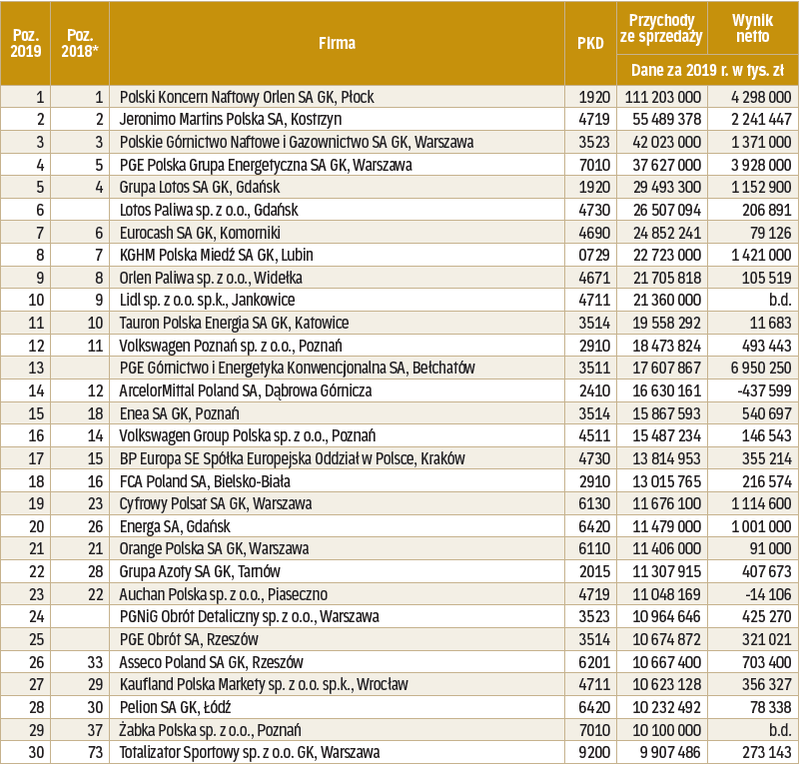Click the "Przychody ze sprzedaży" header

coord(661,29)
